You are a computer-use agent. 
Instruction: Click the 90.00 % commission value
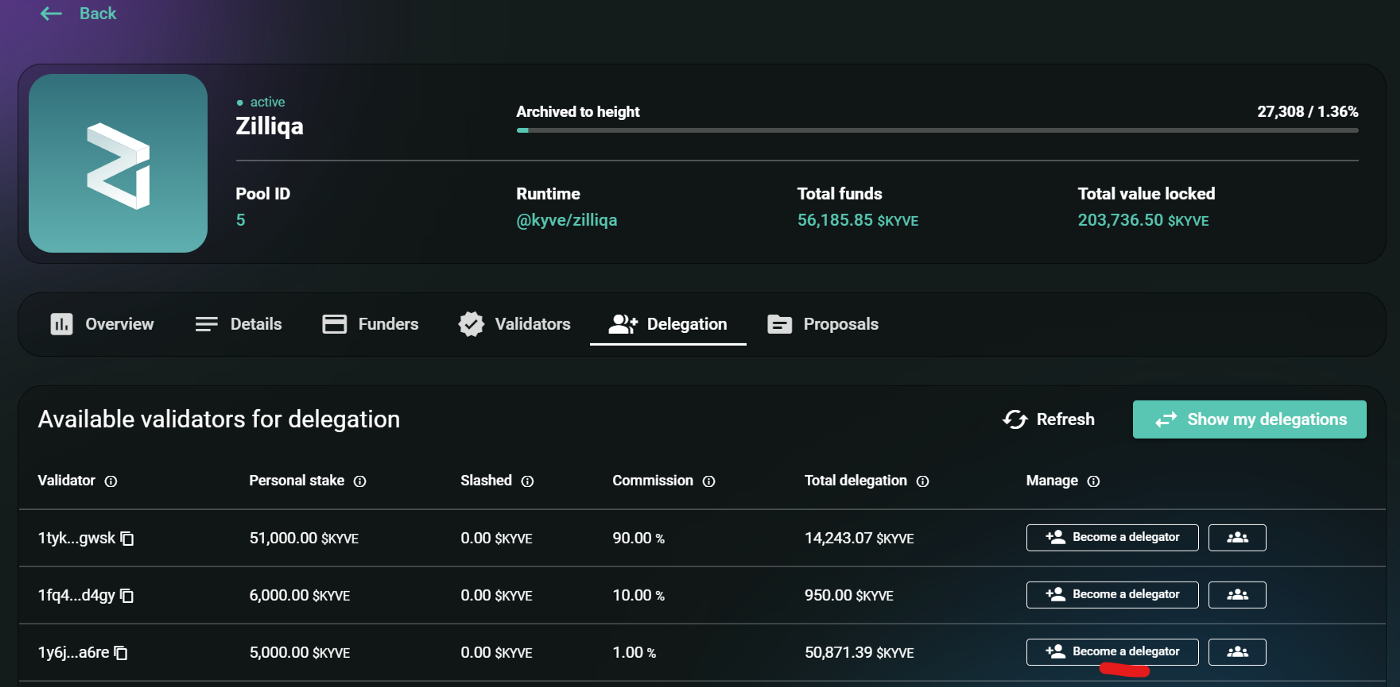(x=639, y=538)
